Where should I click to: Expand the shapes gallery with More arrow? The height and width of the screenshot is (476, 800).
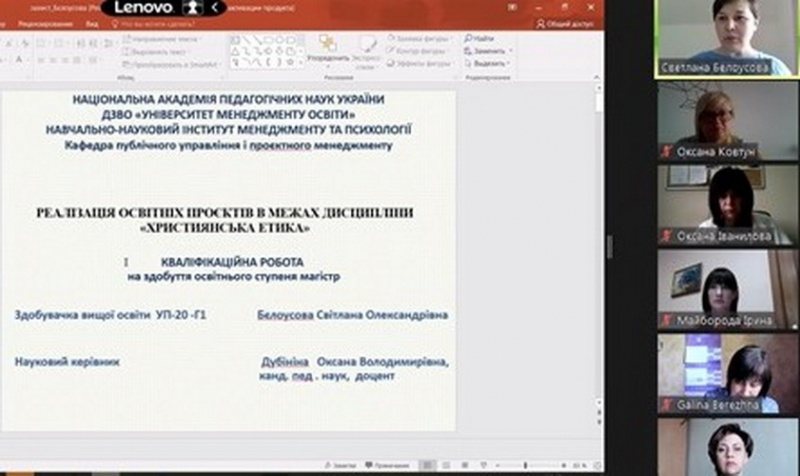coord(301,63)
